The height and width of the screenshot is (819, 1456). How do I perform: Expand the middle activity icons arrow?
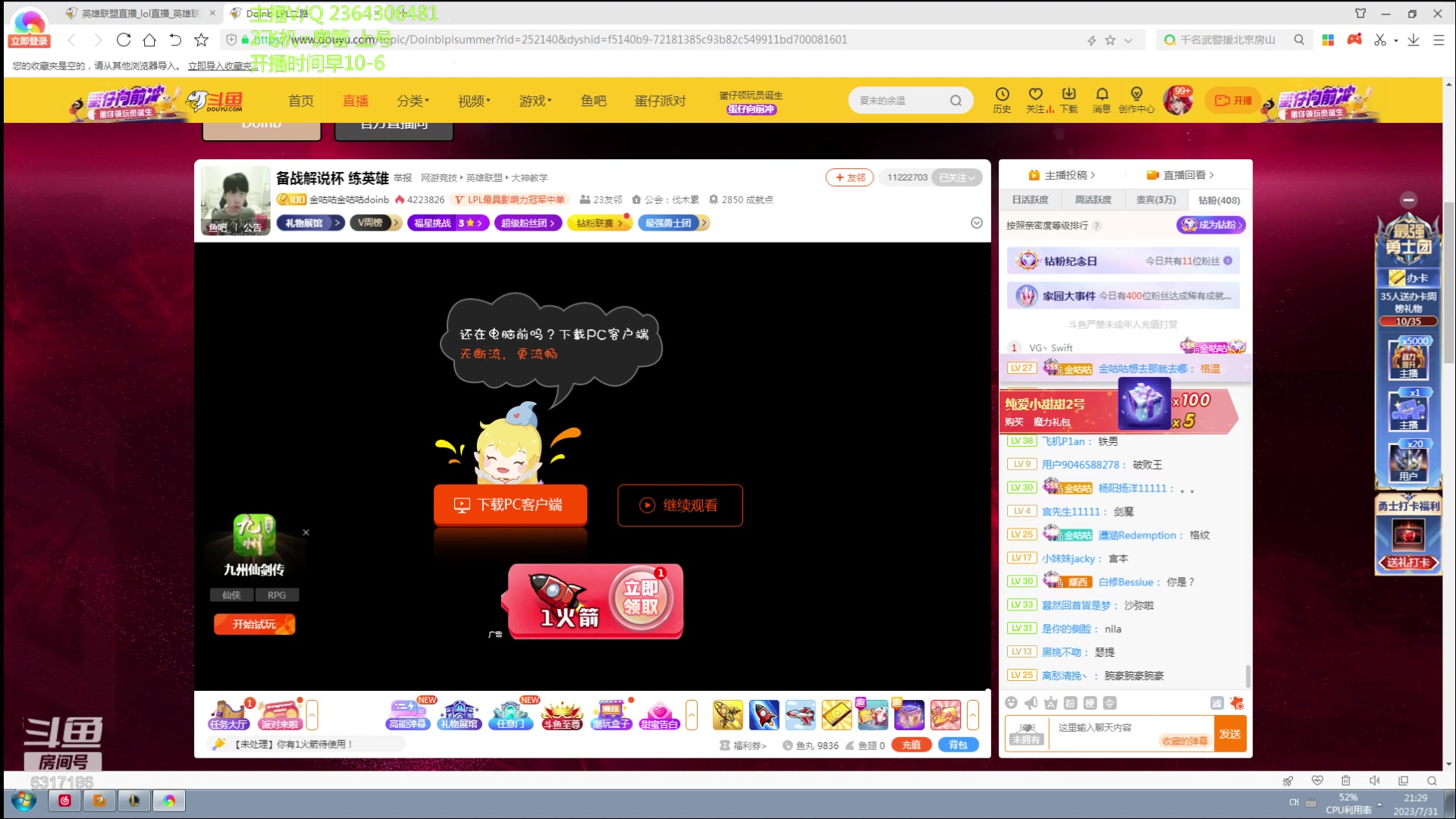click(x=692, y=714)
